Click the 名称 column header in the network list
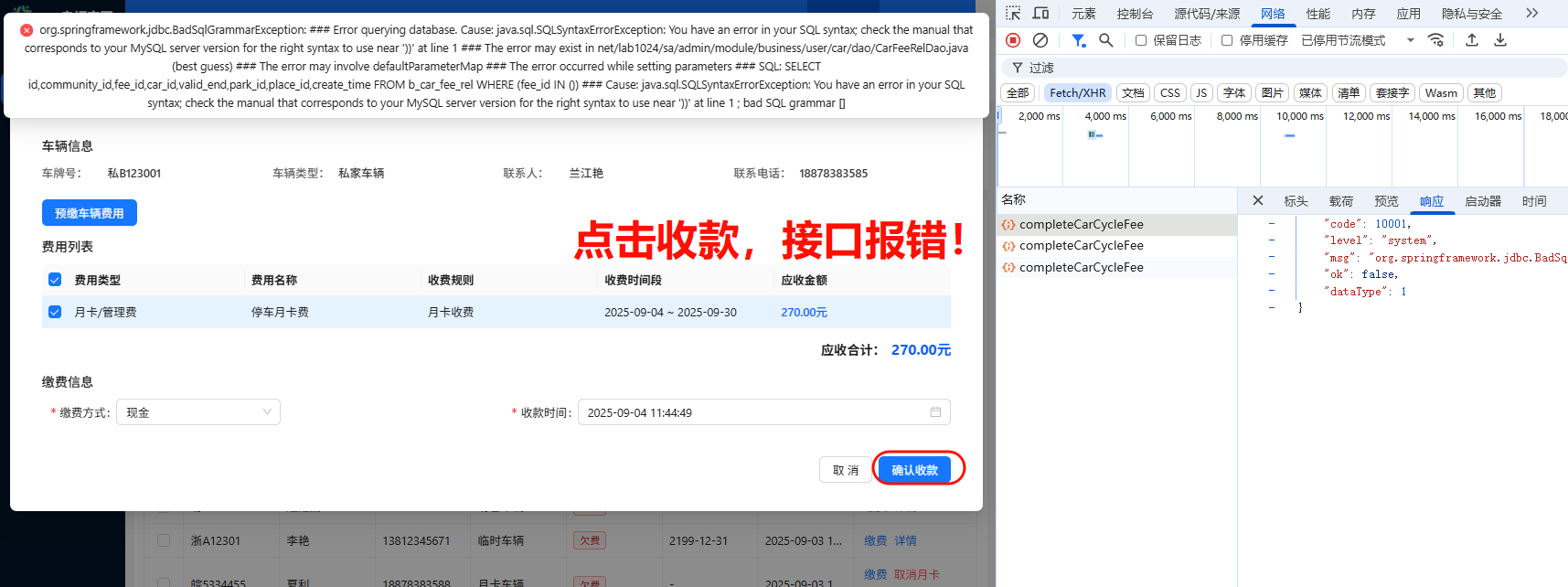 click(x=1014, y=199)
